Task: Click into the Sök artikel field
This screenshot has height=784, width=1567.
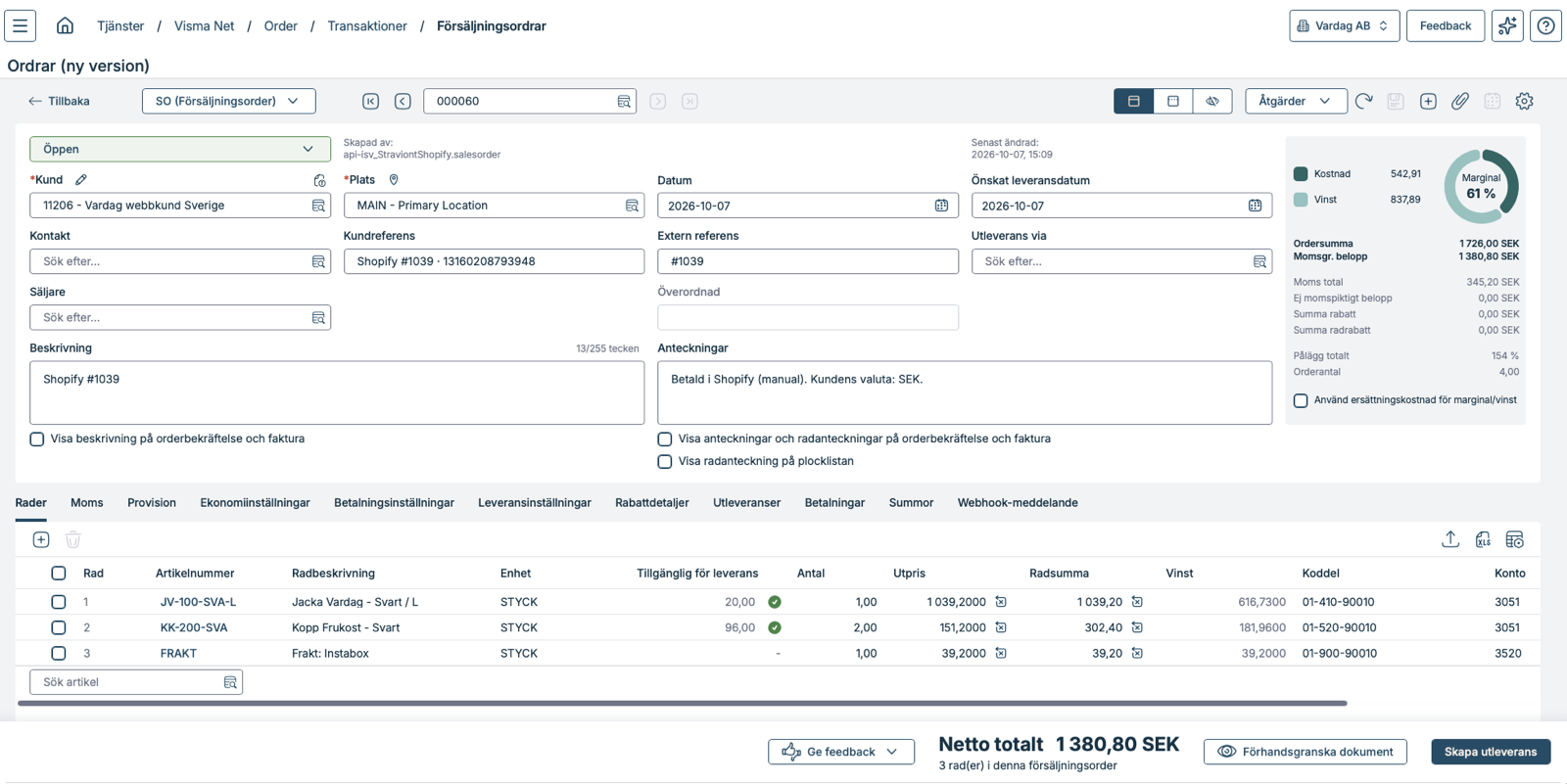Action: [x=136, y=682]
